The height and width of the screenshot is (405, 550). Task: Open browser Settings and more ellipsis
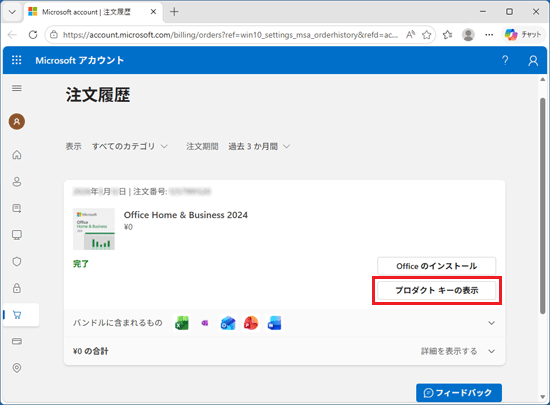[x=489, y=35]
